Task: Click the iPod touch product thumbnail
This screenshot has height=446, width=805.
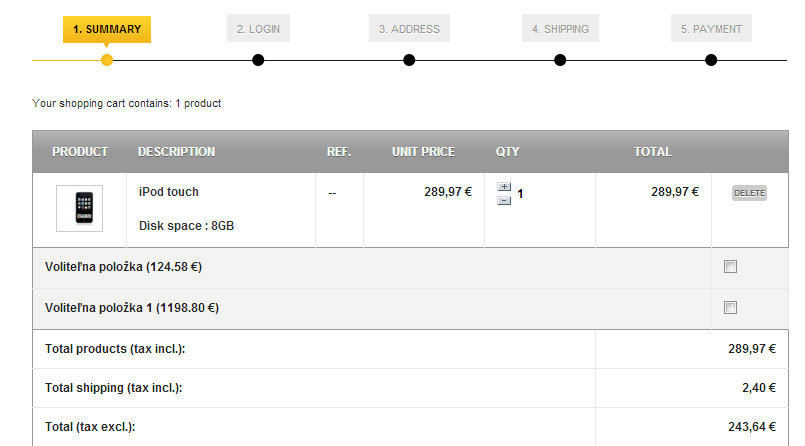Action: click(x=79, y=208)
